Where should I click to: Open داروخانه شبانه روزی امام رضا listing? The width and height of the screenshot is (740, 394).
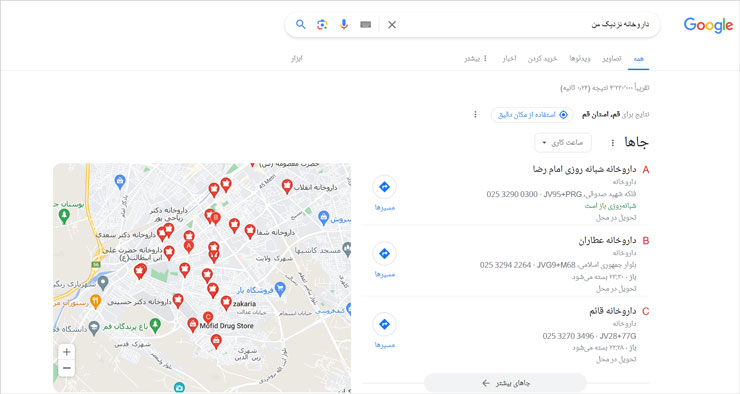584,169
